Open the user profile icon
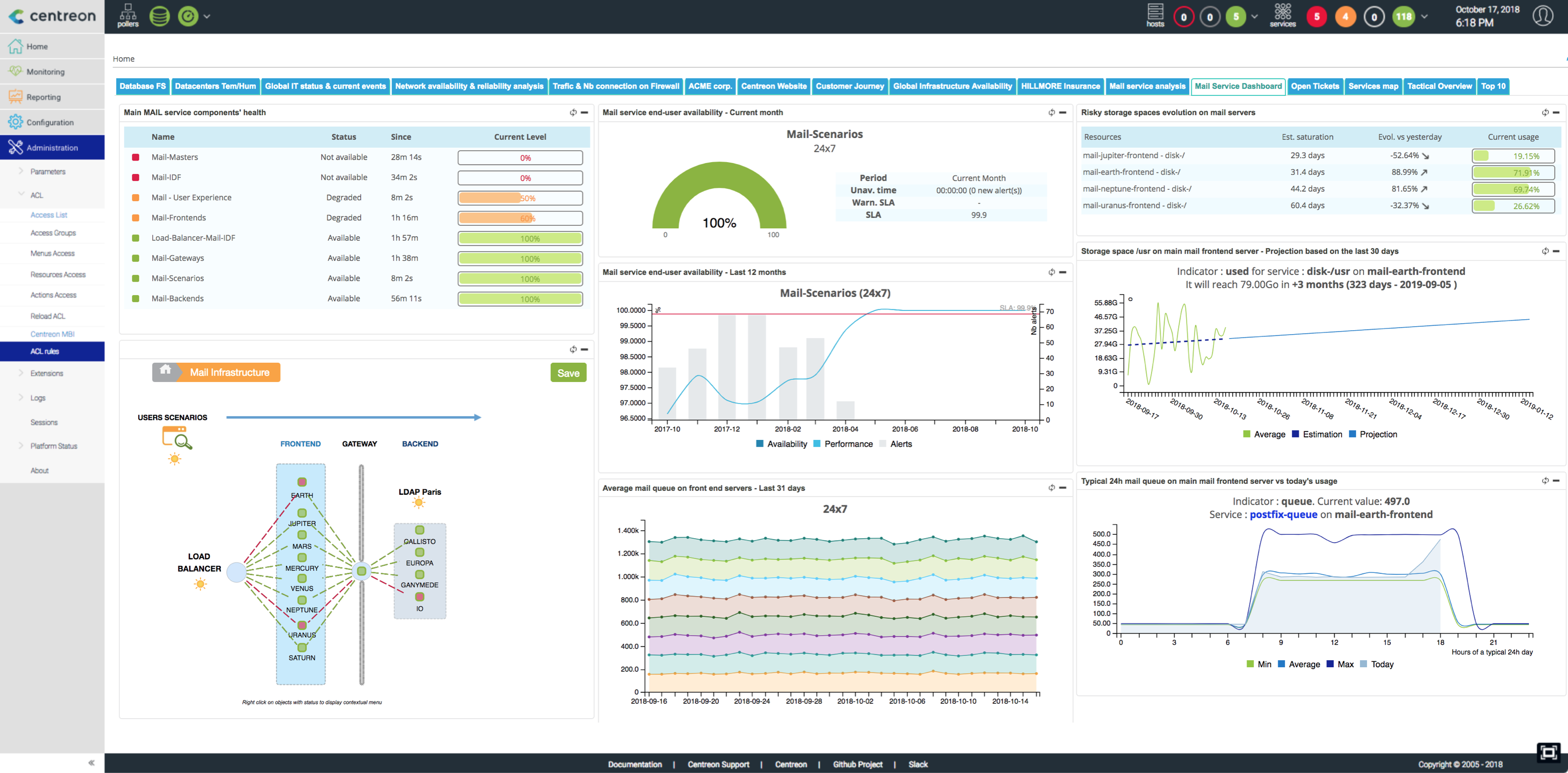 pyautogui.click(x=1543, y=15)
